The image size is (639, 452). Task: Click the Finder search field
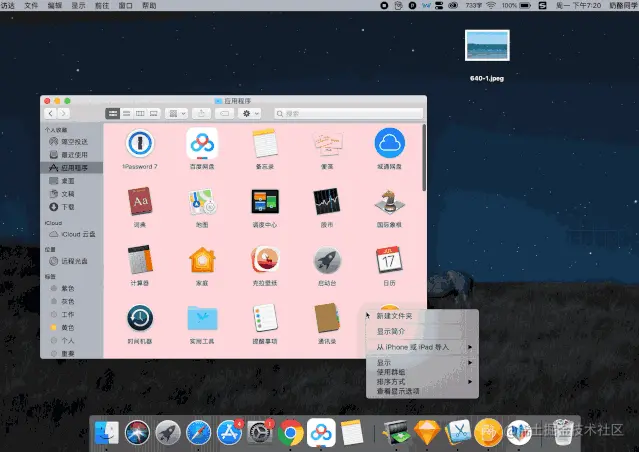click(348, 113)
